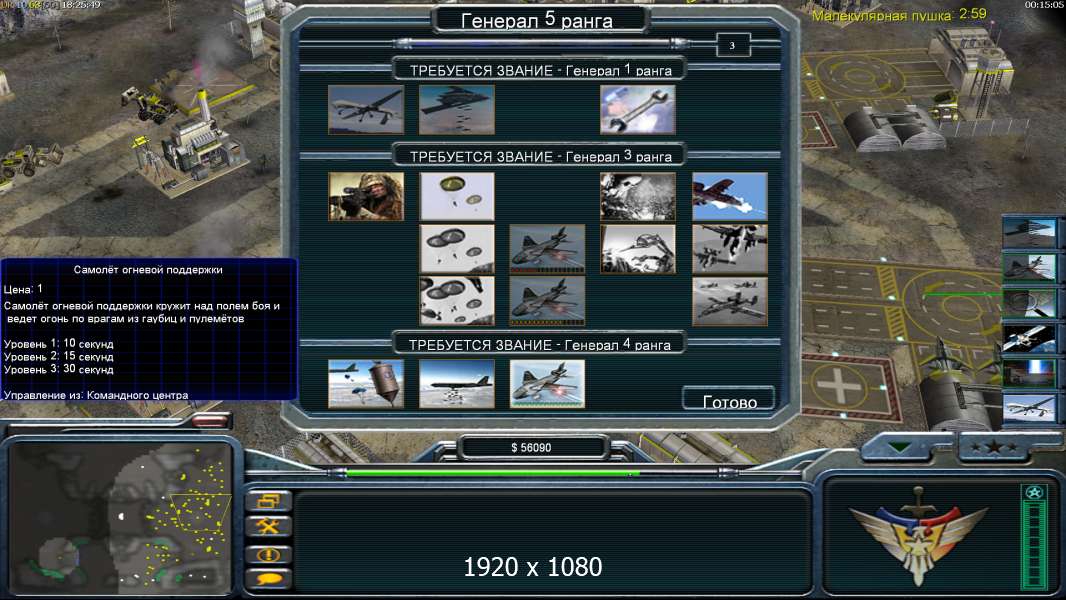The width and height of the screenshot is (1066, 600).
Task: Open general powers using three-star button
Action: 994,448
